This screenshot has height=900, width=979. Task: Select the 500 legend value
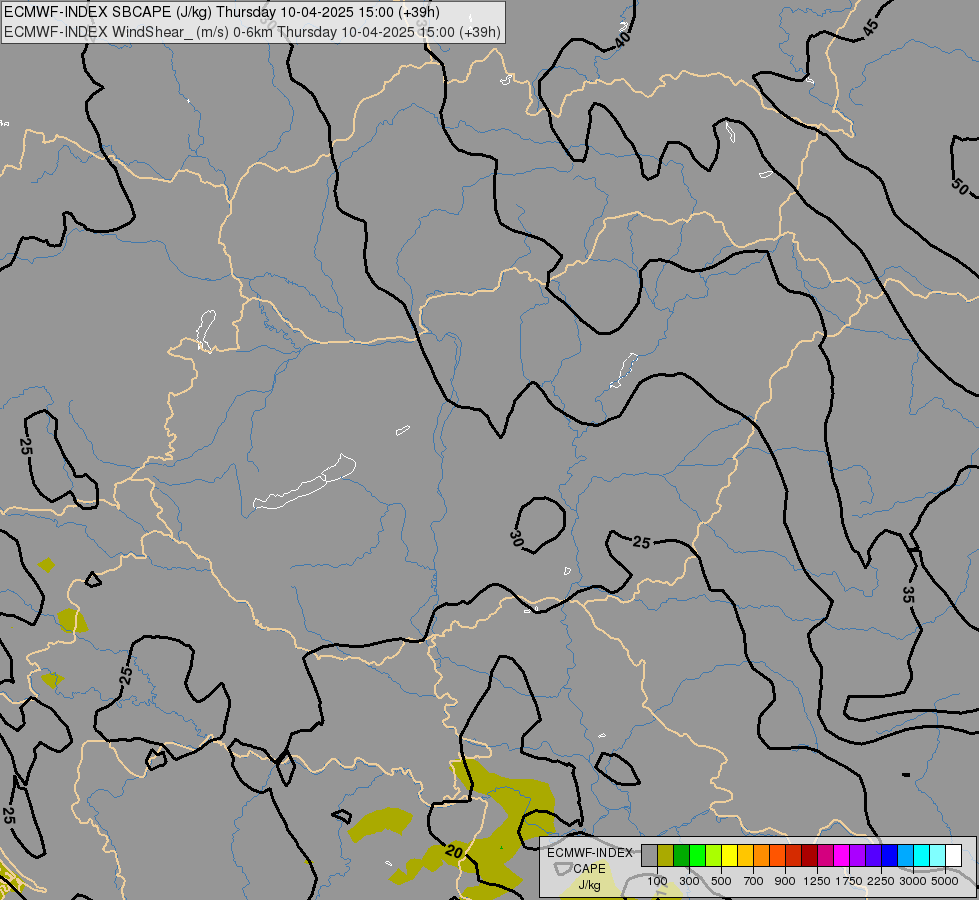coord(721,881)
